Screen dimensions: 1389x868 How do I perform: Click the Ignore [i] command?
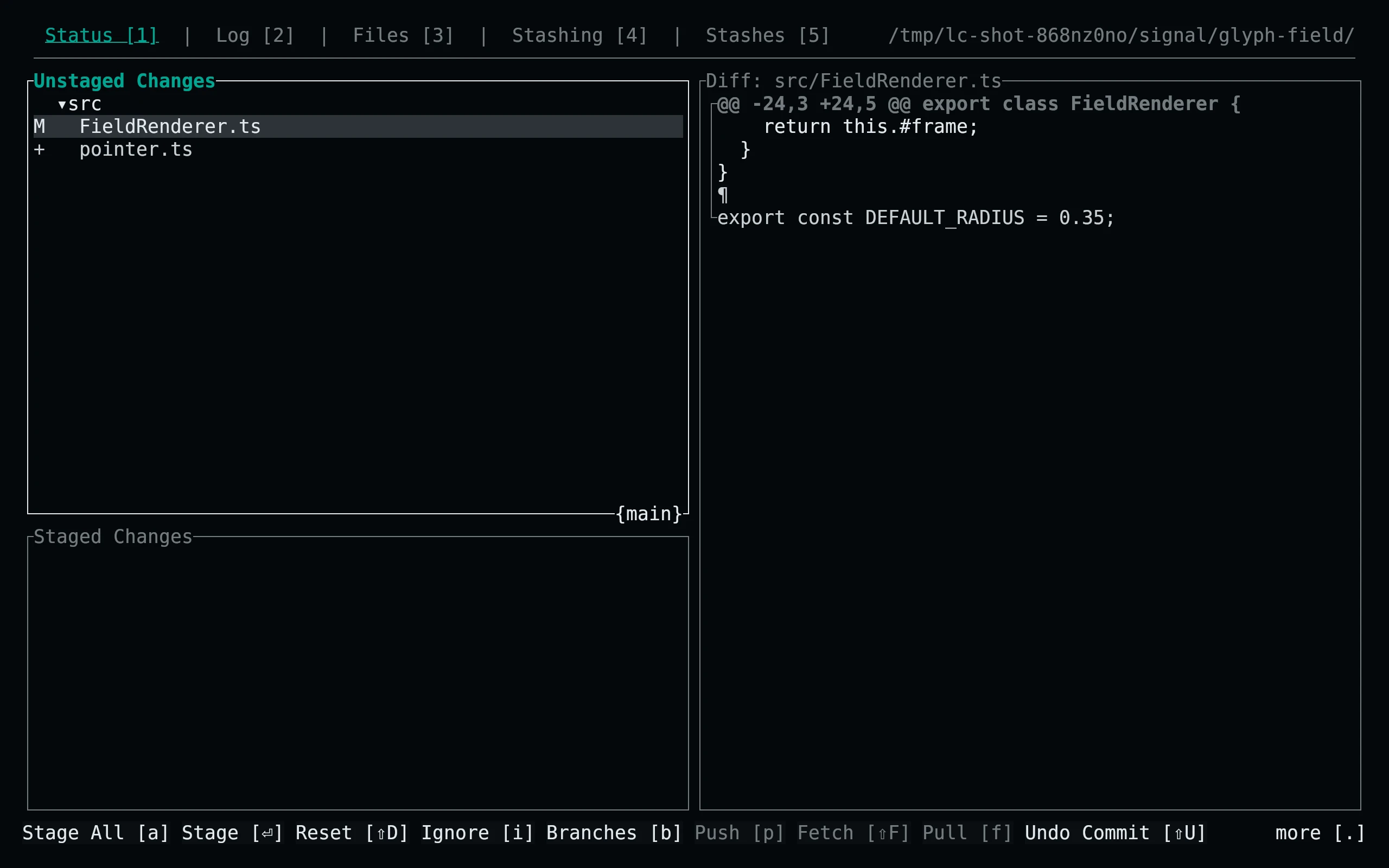[477, 832]
